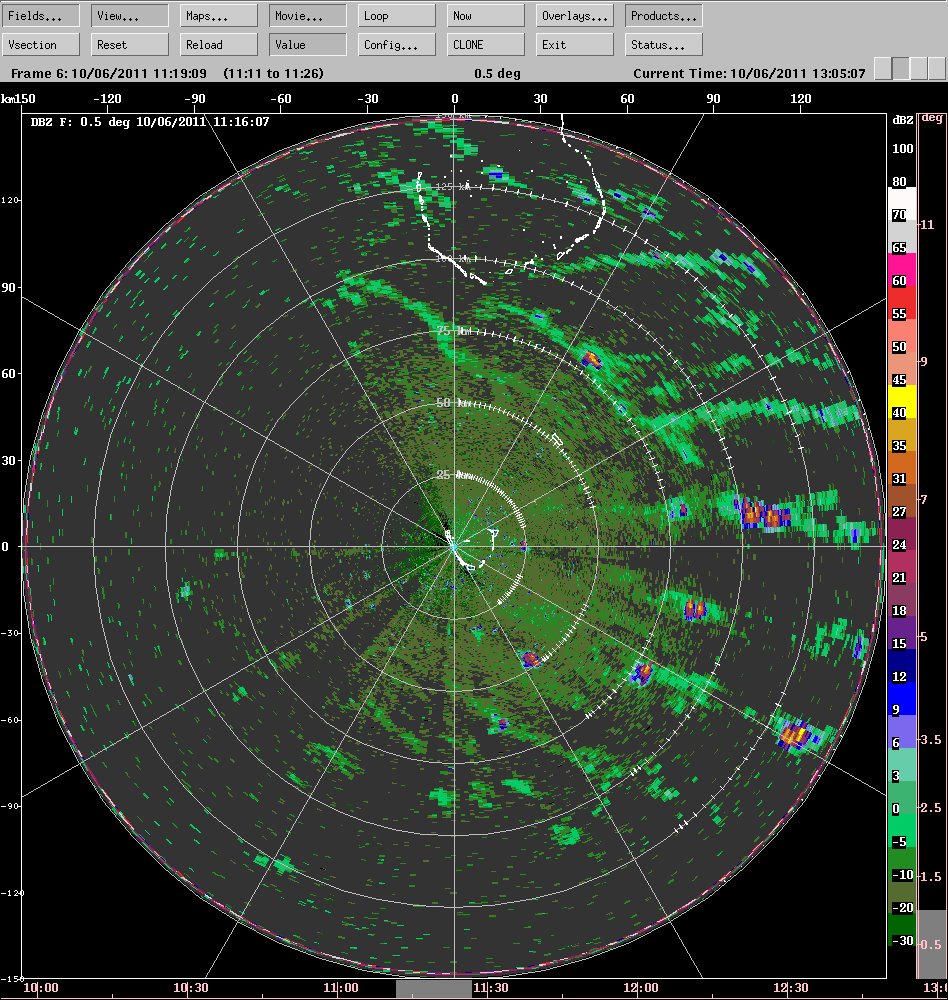The height and width of the screenshot is (1000, 948).
Task: Click the -20 dBZ label on color scale
Action: click(x=903, y=908)
